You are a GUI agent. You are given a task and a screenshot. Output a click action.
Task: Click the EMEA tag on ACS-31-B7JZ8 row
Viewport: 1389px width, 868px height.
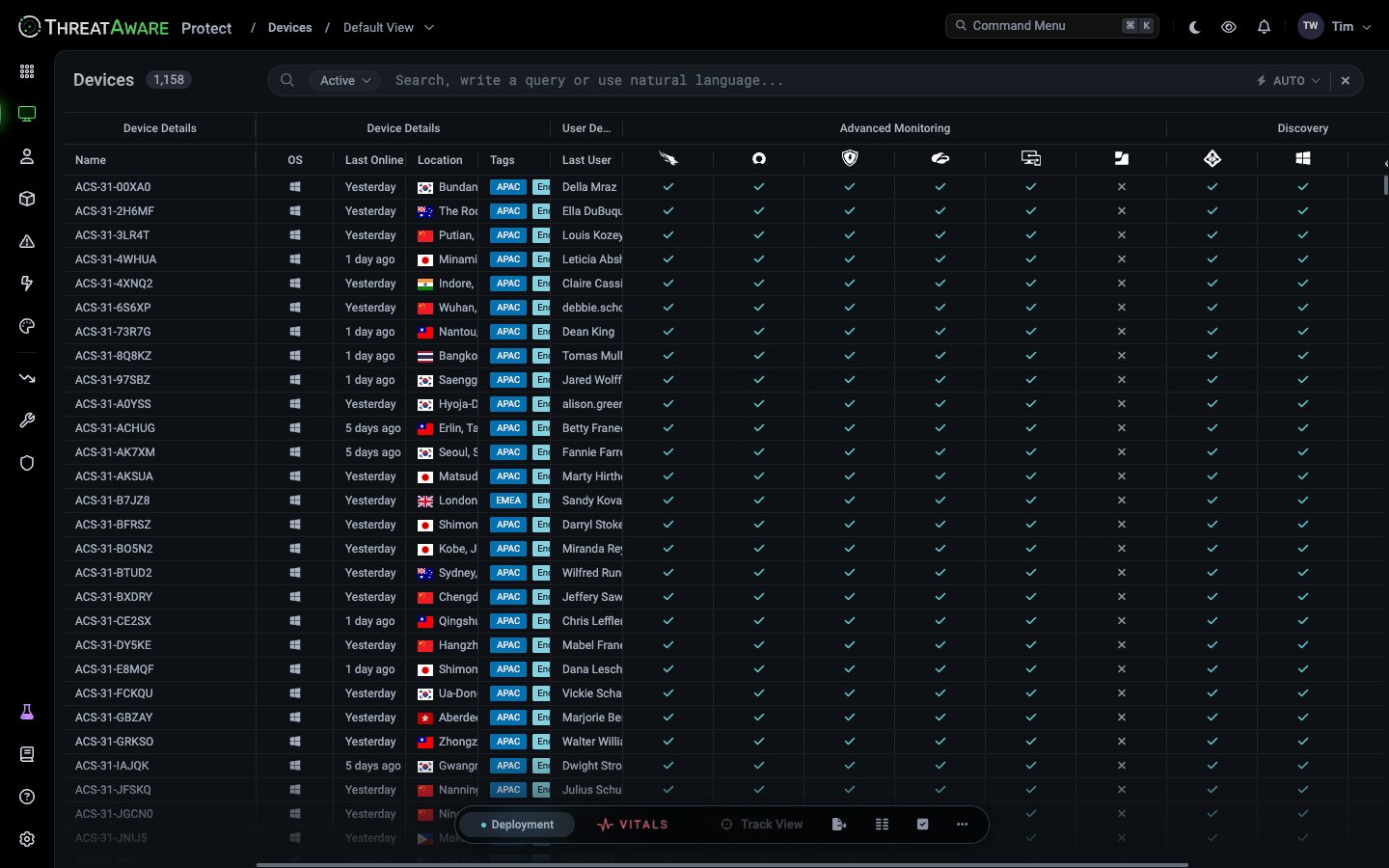pyautogui.click(x=508, y=501)
